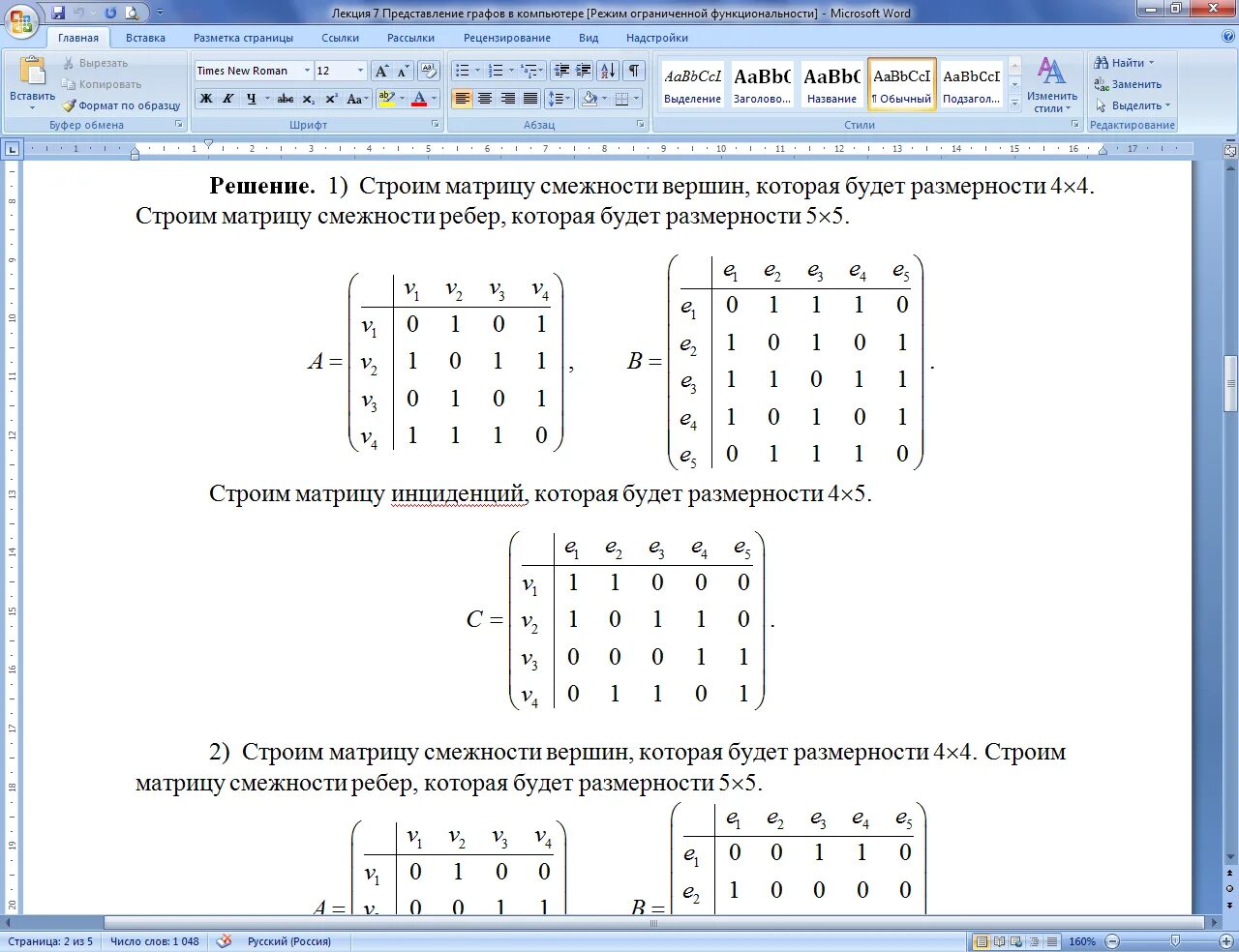Click Increase Indent icon
The width and height of the screenshot is (1239, 952).
[x=584, y=71]
